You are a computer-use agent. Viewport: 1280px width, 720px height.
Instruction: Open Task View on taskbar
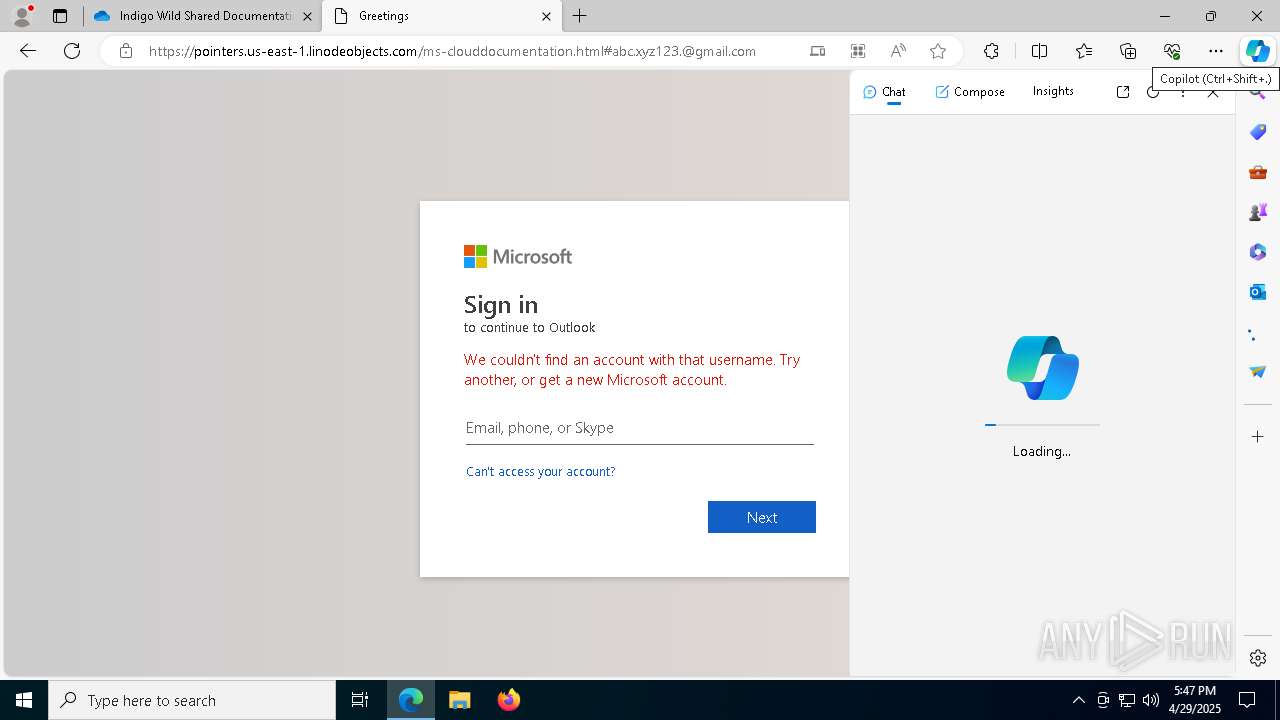(360, 700)
